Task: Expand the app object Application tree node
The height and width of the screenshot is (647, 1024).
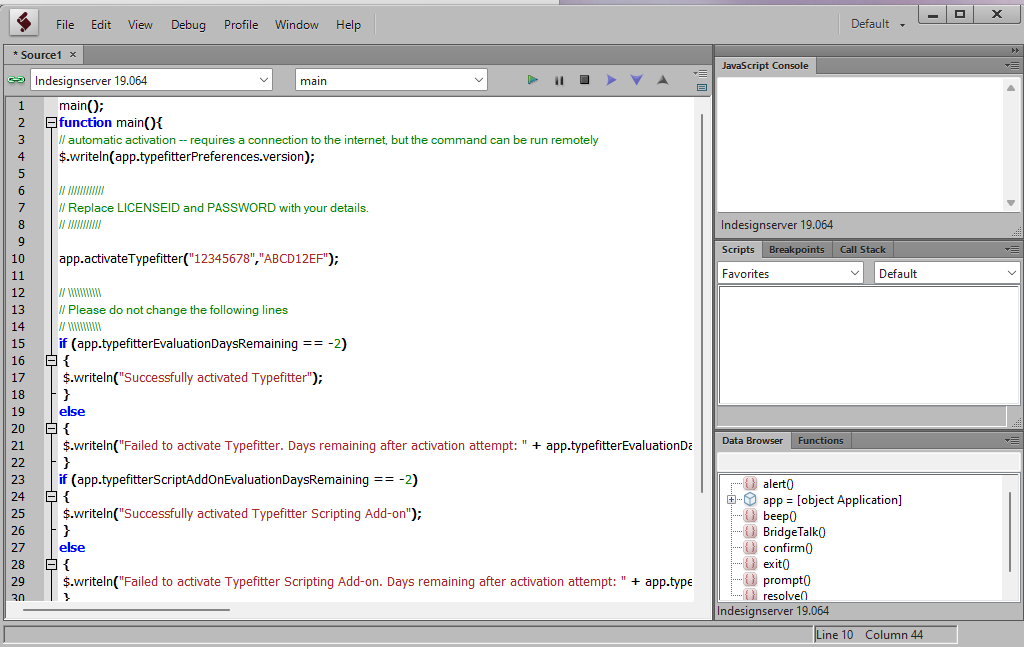Action: 731,500
